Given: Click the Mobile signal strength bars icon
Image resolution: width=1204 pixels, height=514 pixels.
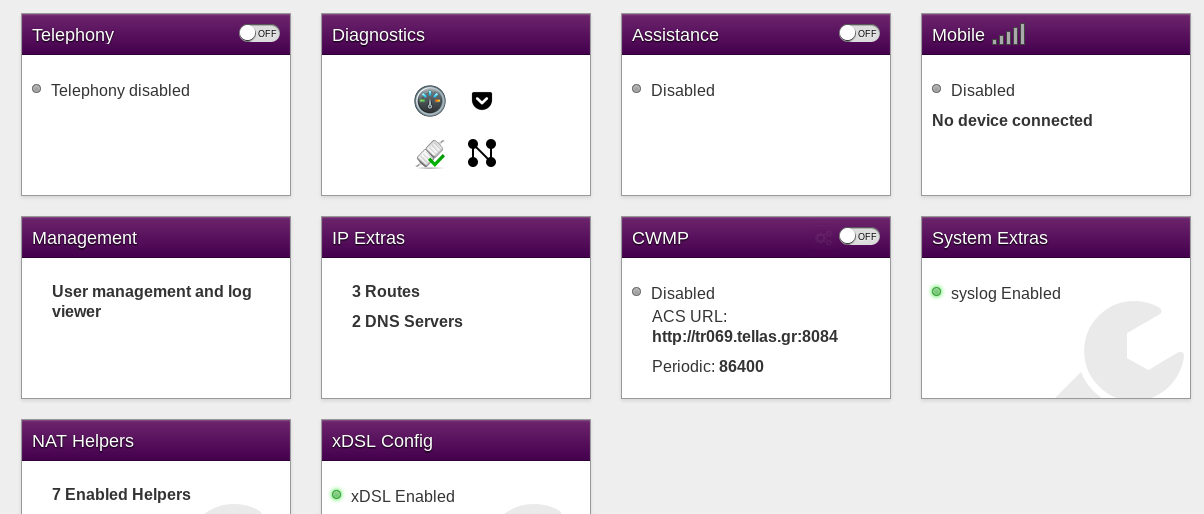Looking at the screenshot, I should (x=1009, y=35).
